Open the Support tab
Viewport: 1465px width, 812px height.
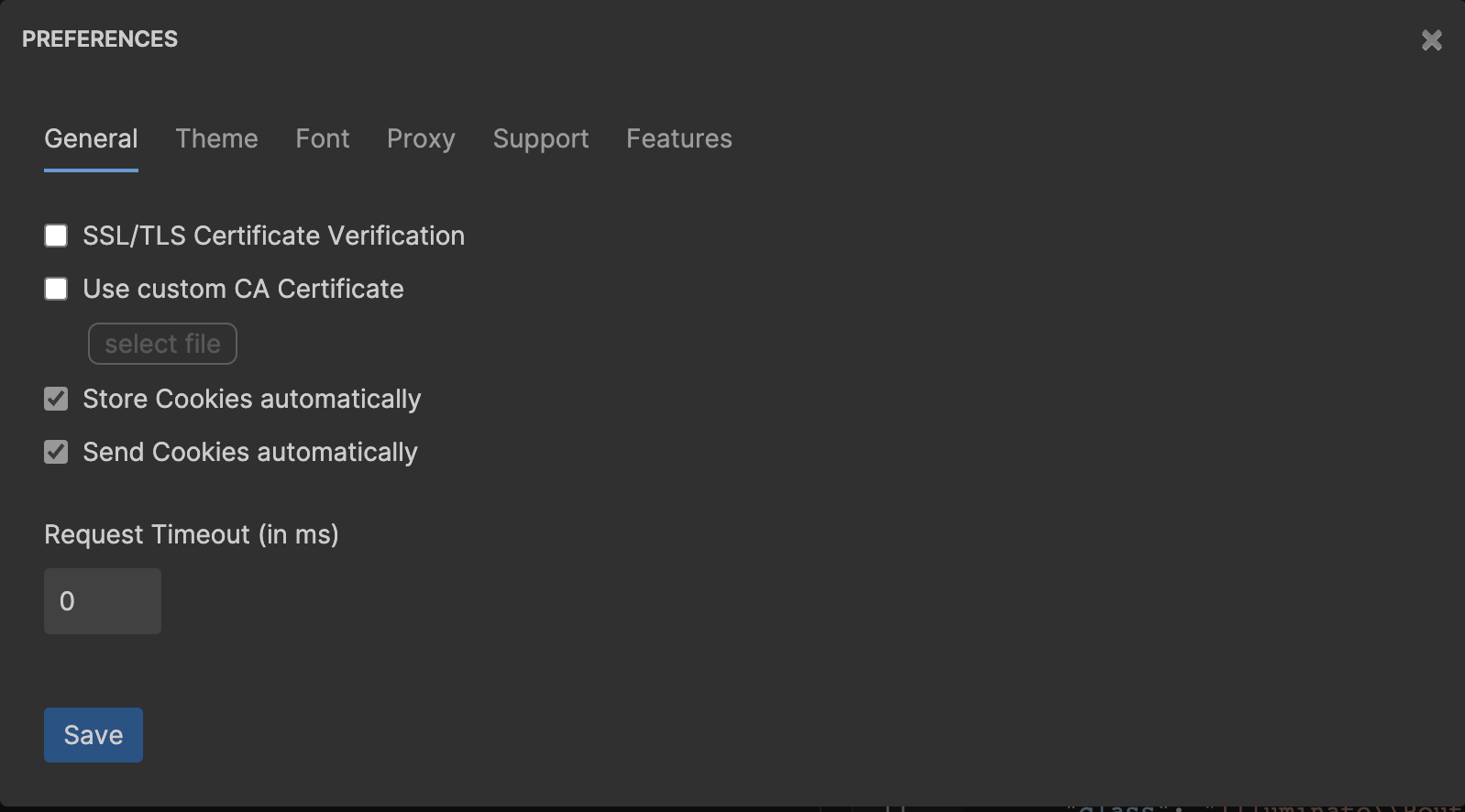(540, 138)
